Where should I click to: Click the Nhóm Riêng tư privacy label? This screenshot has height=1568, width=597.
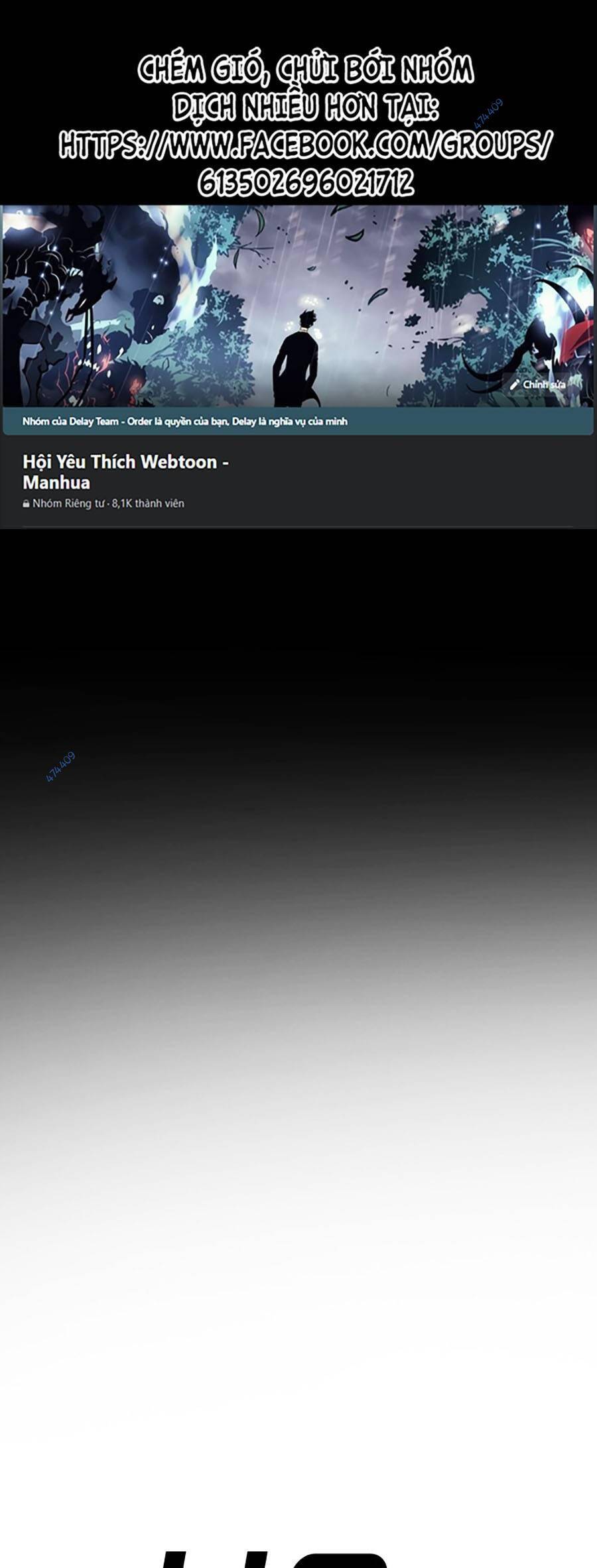[x=68, y=503]
